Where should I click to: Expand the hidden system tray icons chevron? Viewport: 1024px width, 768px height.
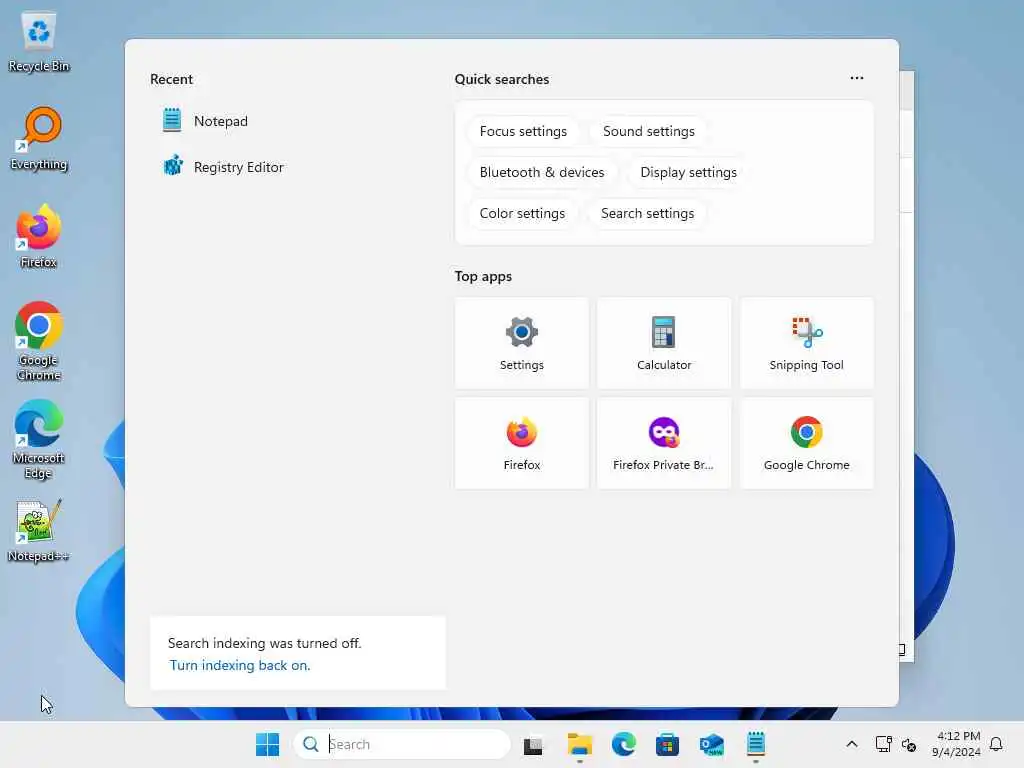[x=852, y=744]
